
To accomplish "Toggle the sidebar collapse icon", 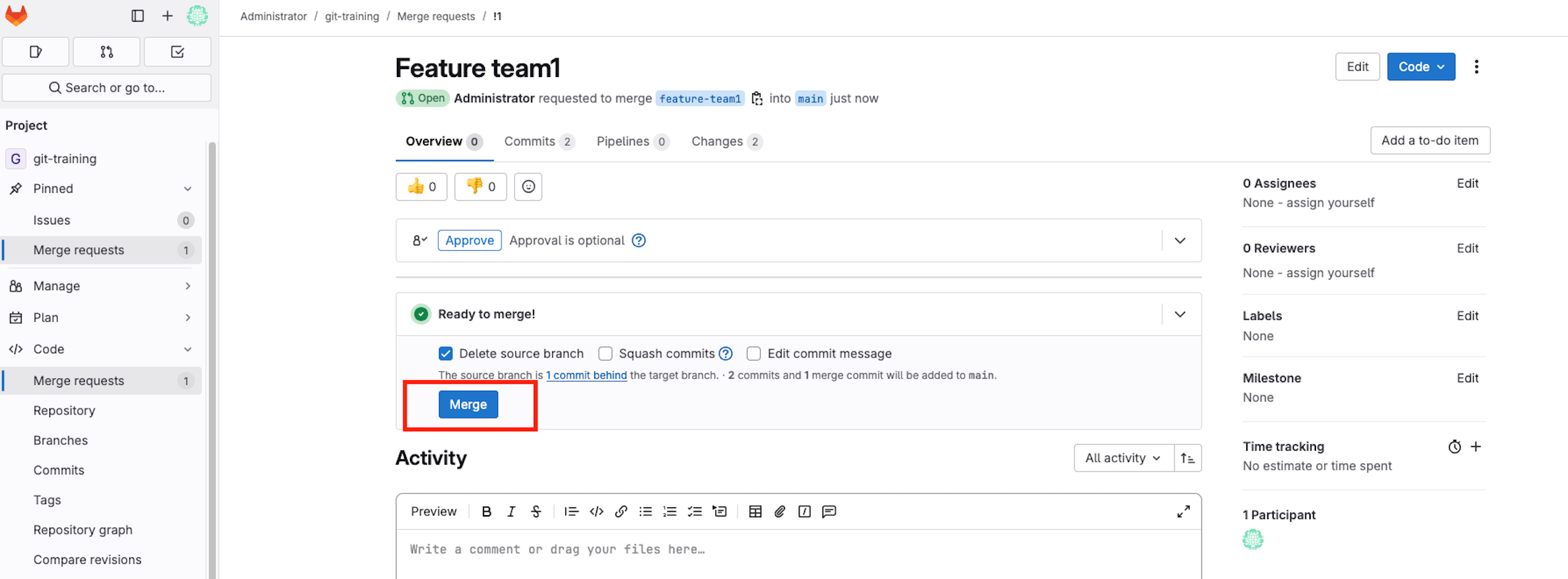I will [x=138, y=16].
